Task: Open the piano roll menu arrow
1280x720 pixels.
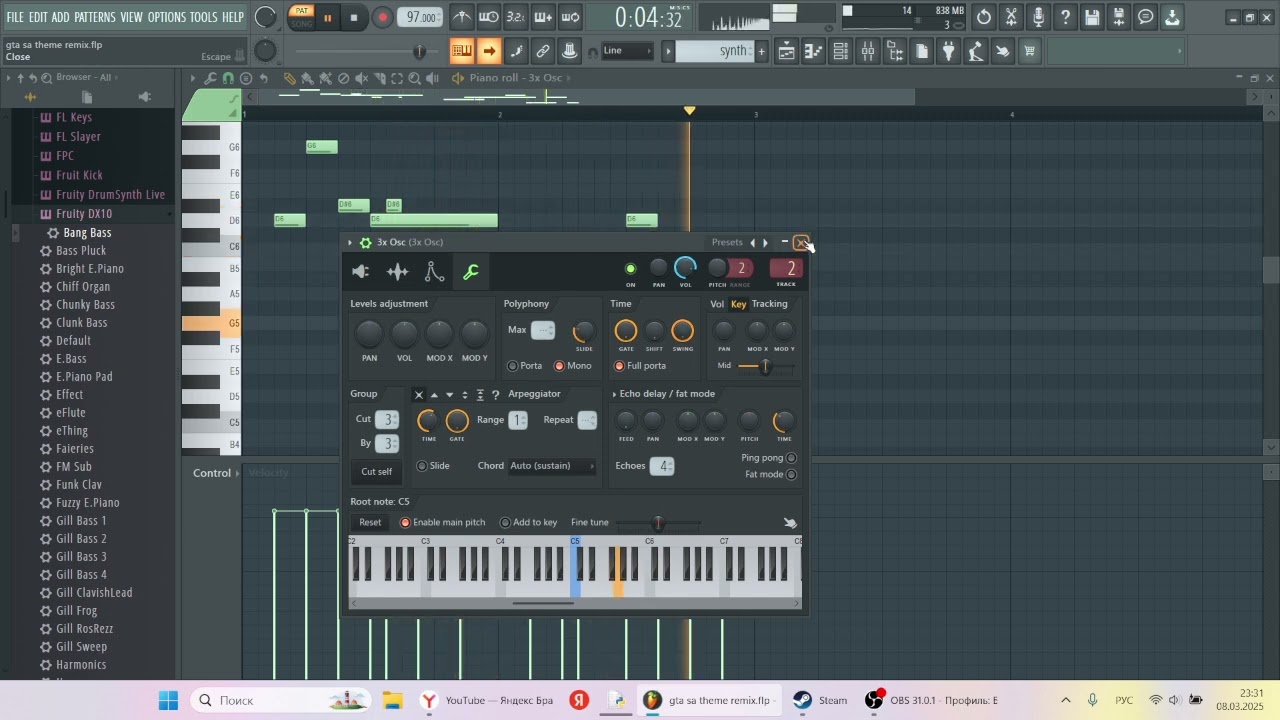Action: pos(193,78)
